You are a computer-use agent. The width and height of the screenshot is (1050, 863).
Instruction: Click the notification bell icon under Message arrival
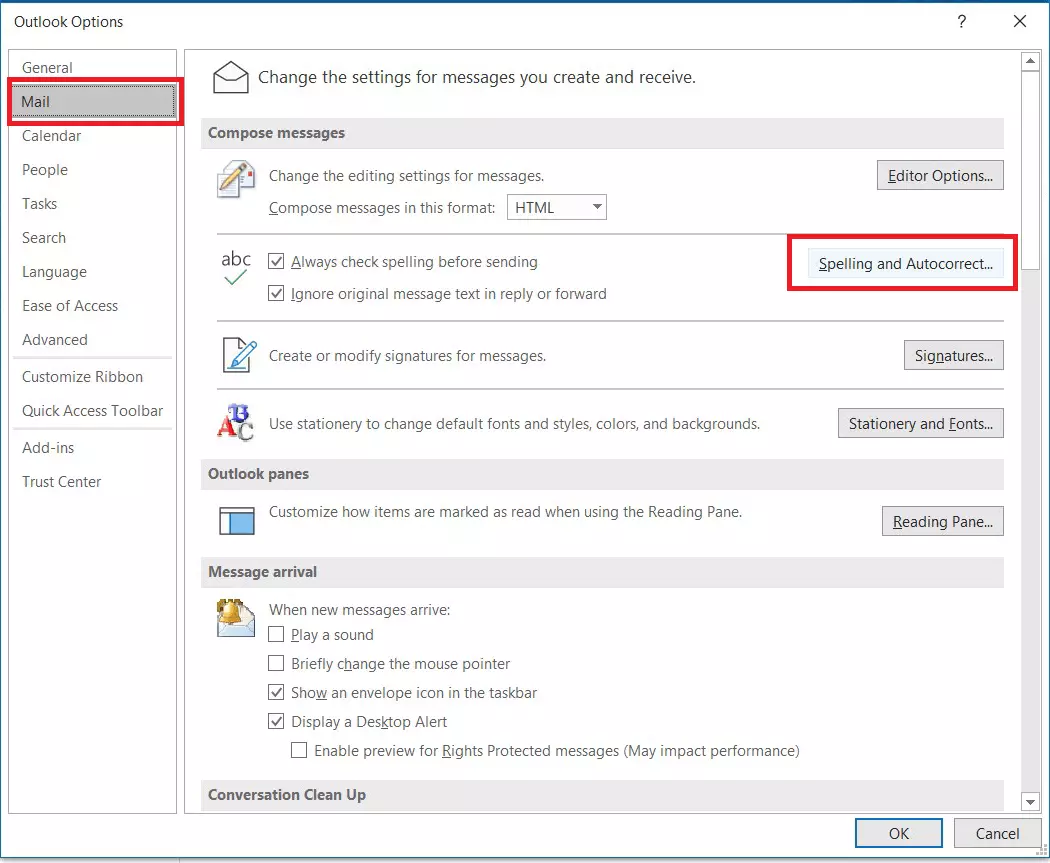click(234, 617)
